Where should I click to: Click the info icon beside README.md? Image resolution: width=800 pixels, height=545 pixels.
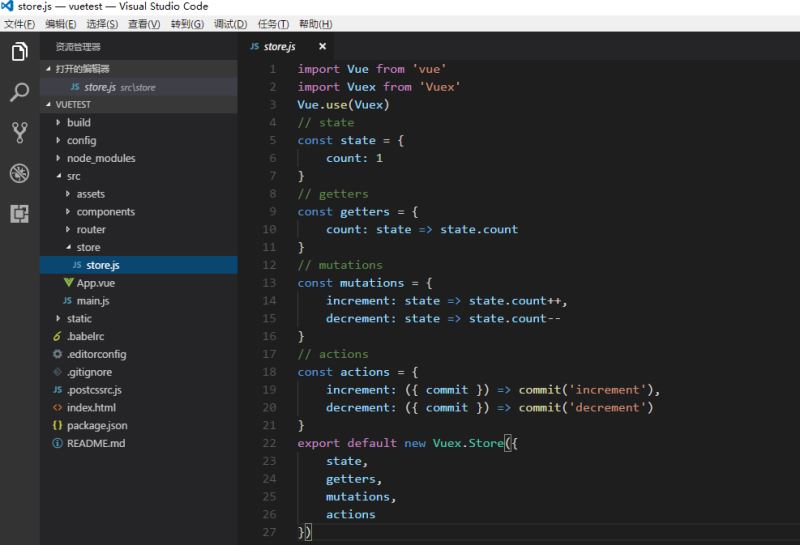tap(57, 443)
